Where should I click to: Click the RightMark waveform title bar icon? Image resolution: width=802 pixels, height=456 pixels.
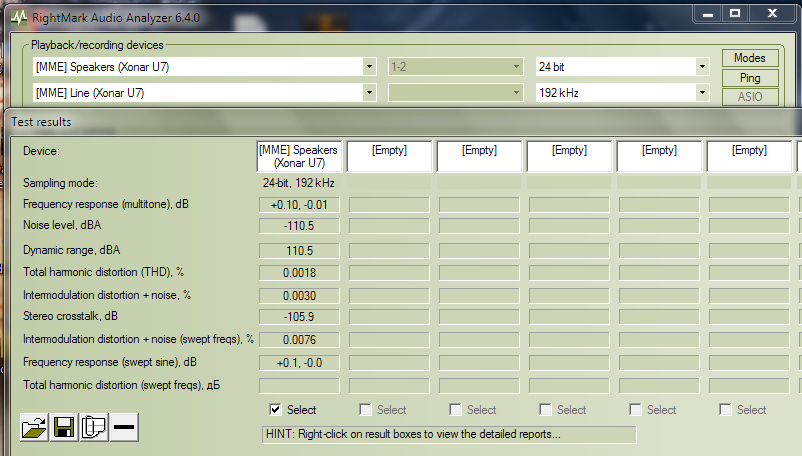19,18
